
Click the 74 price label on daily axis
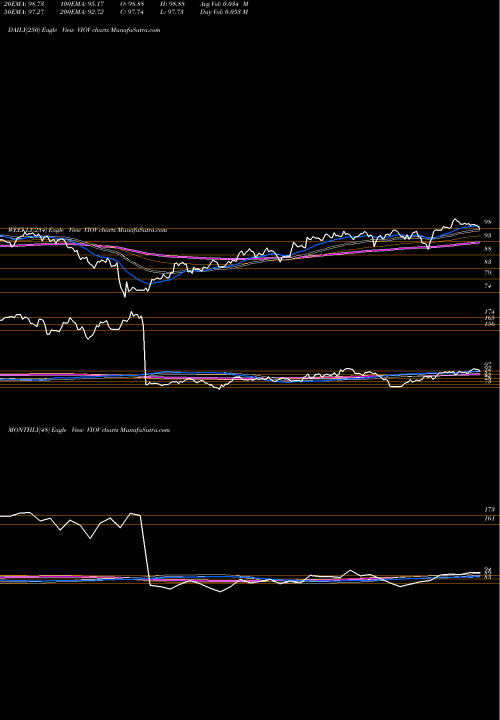pos(488,286)
